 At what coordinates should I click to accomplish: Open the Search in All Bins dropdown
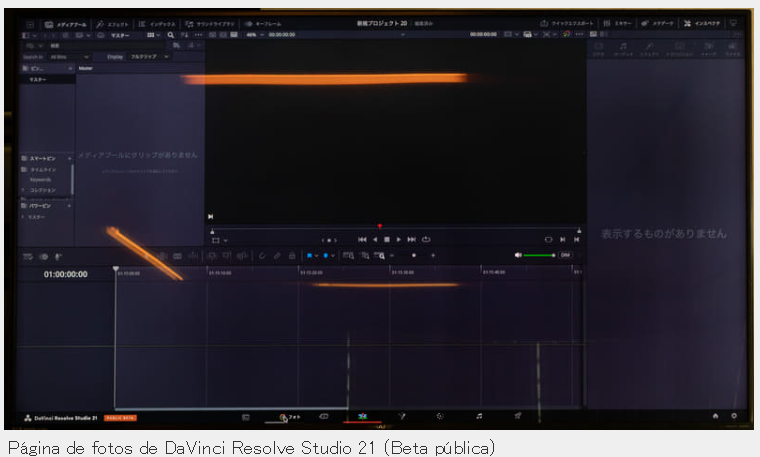(69, 57)
